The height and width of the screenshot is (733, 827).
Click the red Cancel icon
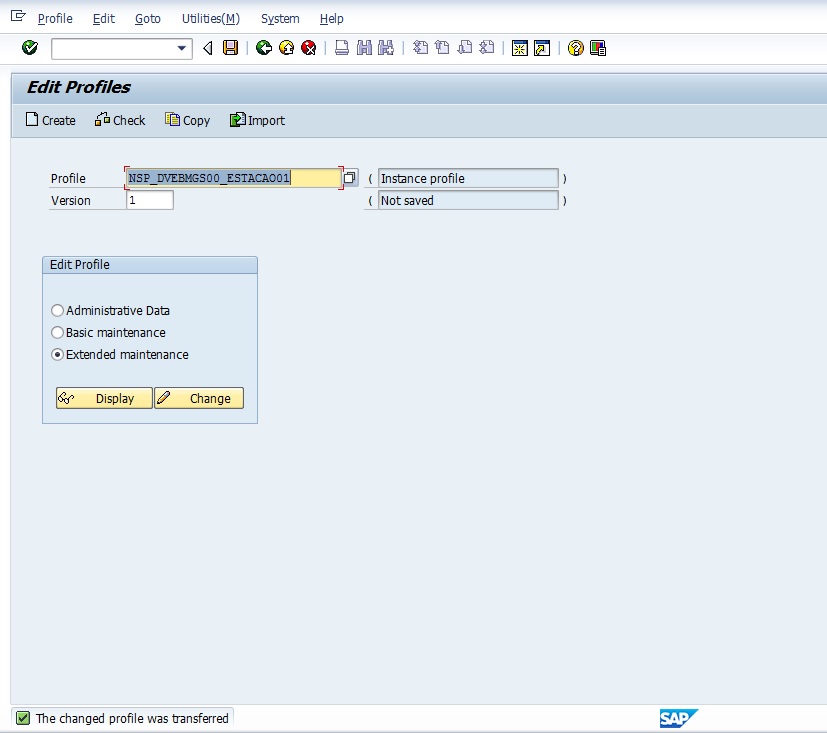coord(309,48)
